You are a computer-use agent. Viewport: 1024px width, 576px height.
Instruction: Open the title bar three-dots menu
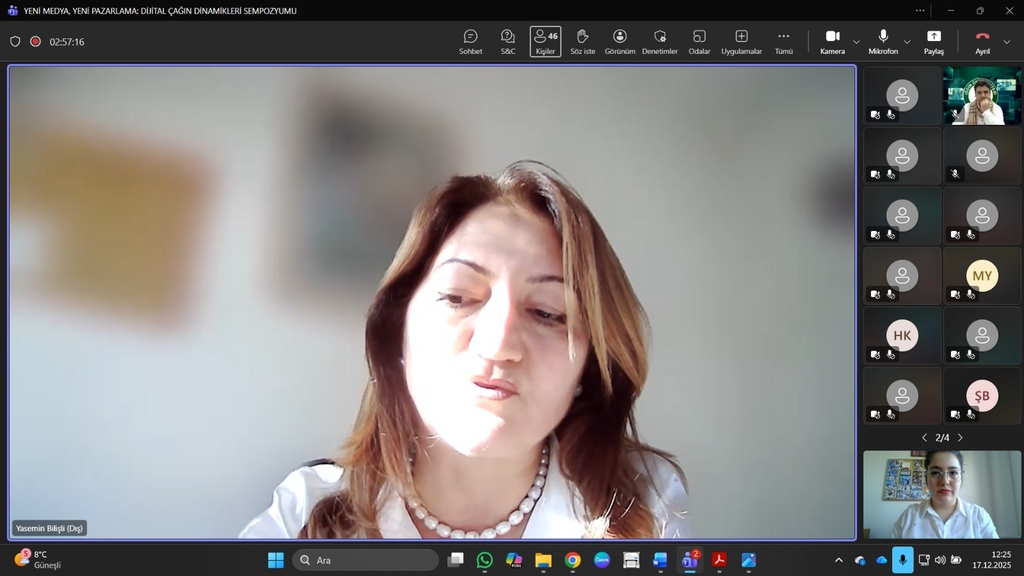click(920, 10)
